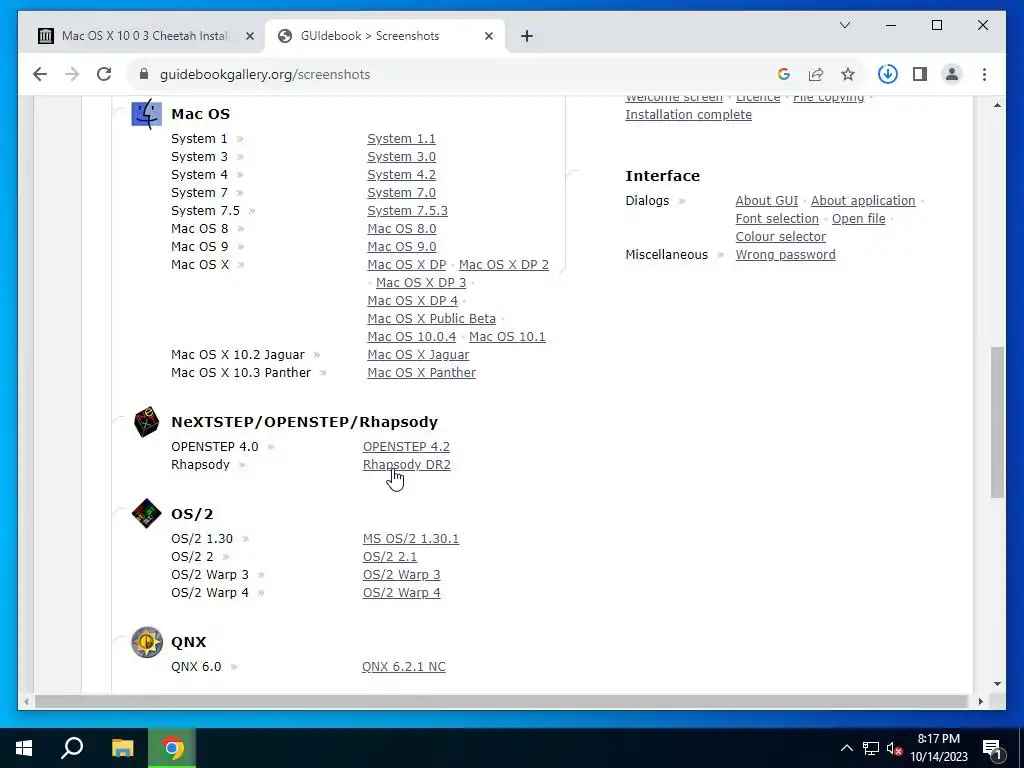Open the About GUI dialog link
Viewport: 1024px width, 768px height.
tap(767, 201)
